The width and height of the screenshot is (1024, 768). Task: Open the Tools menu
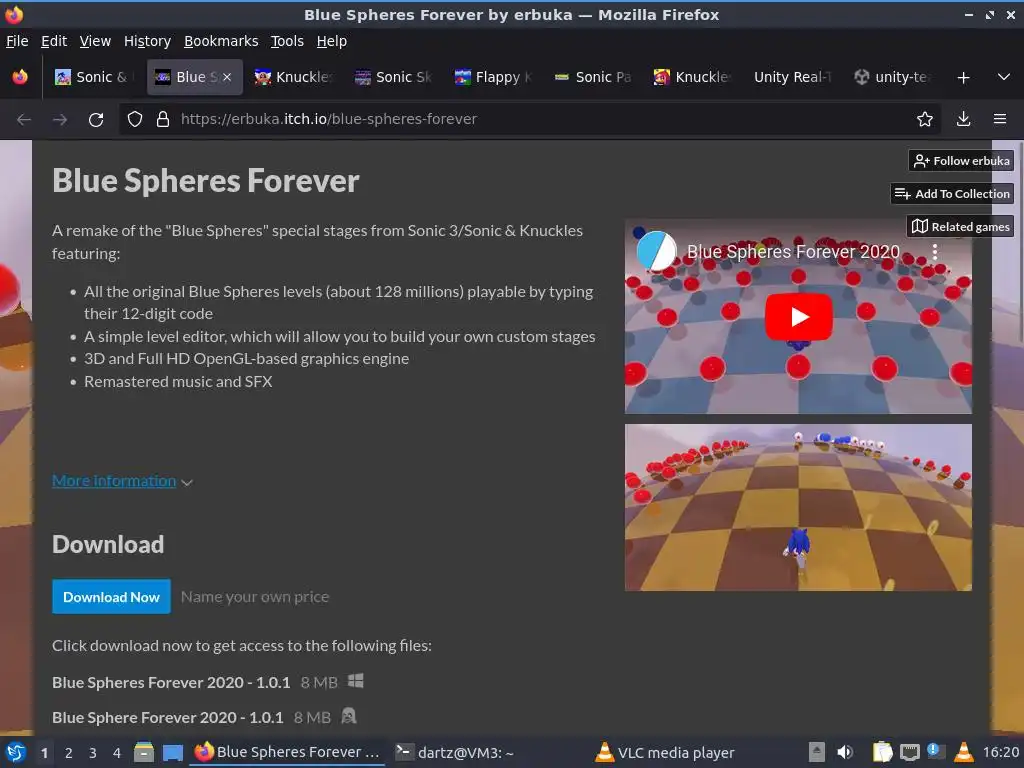pyautogui.click(x=287, y=41)
